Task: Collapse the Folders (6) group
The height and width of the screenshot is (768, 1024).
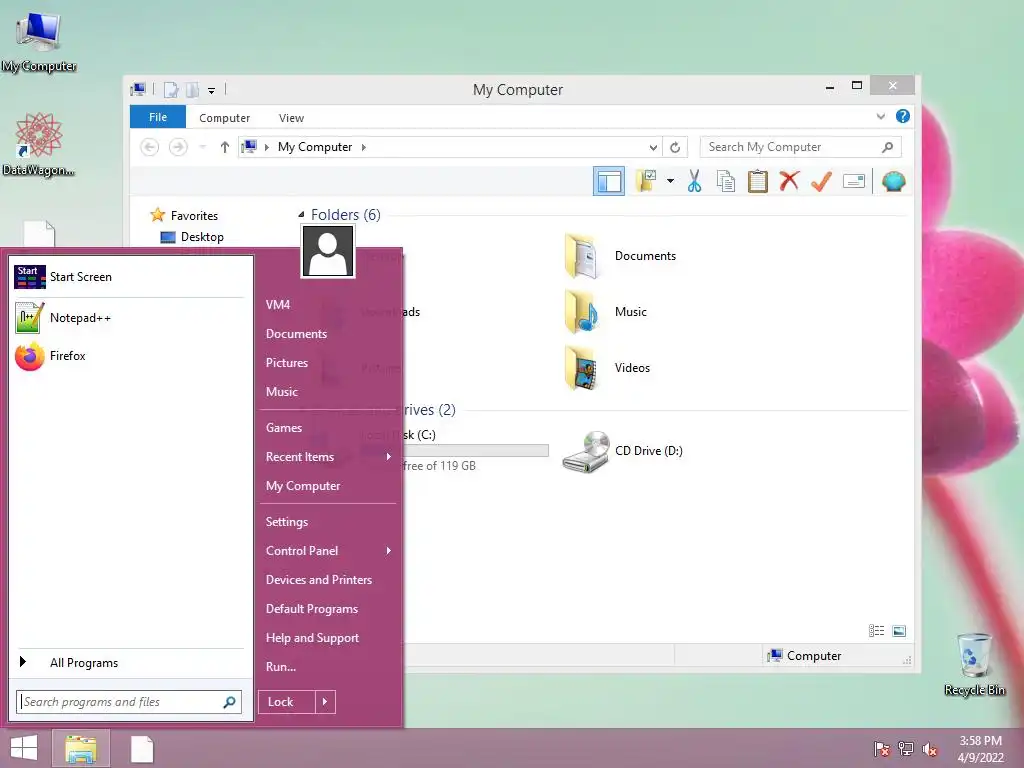Action: point(301,214)
